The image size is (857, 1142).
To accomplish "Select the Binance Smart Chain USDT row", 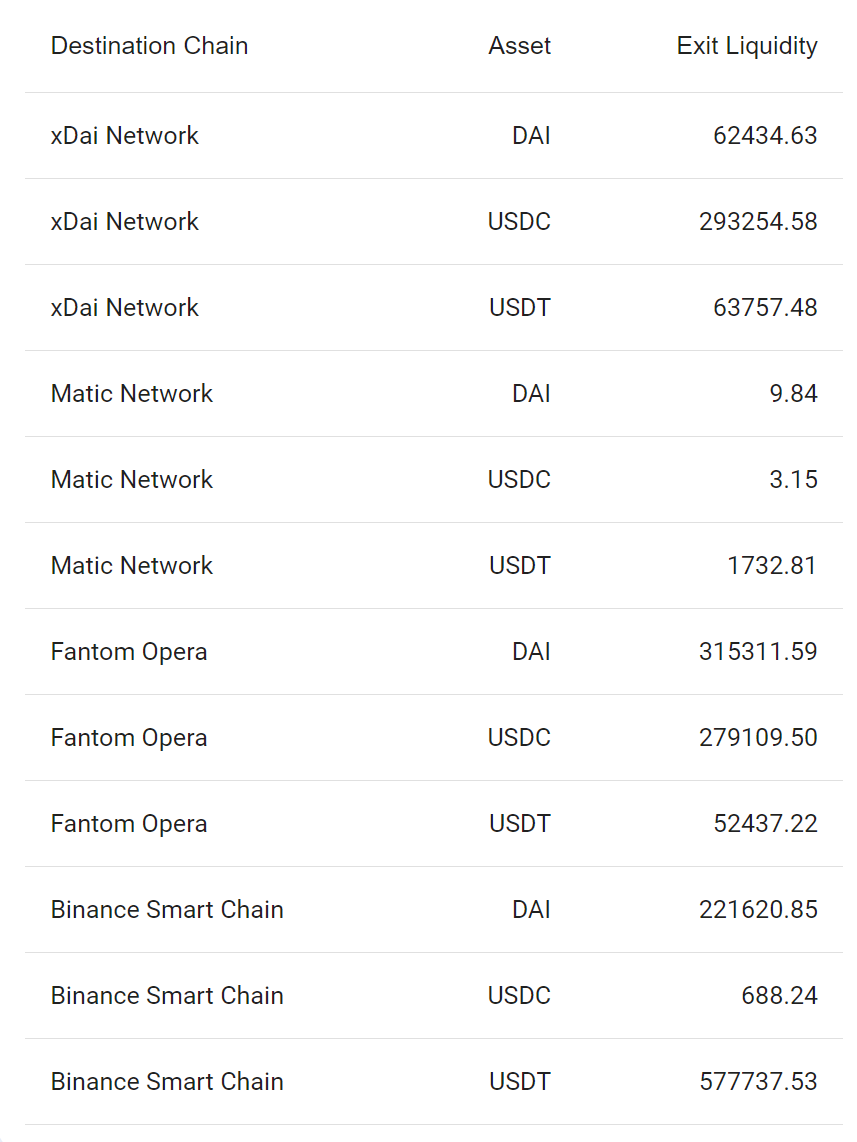I will click(434, 1081).
